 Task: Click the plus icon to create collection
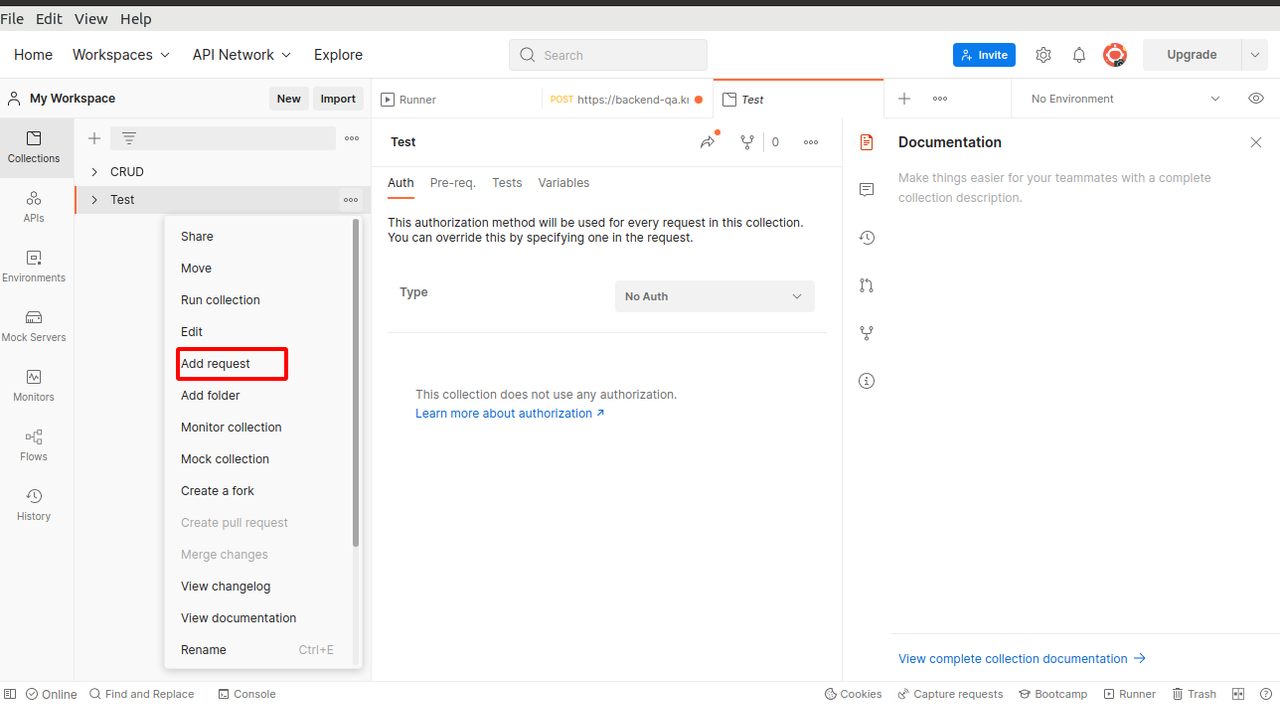(x=94, y=138)
